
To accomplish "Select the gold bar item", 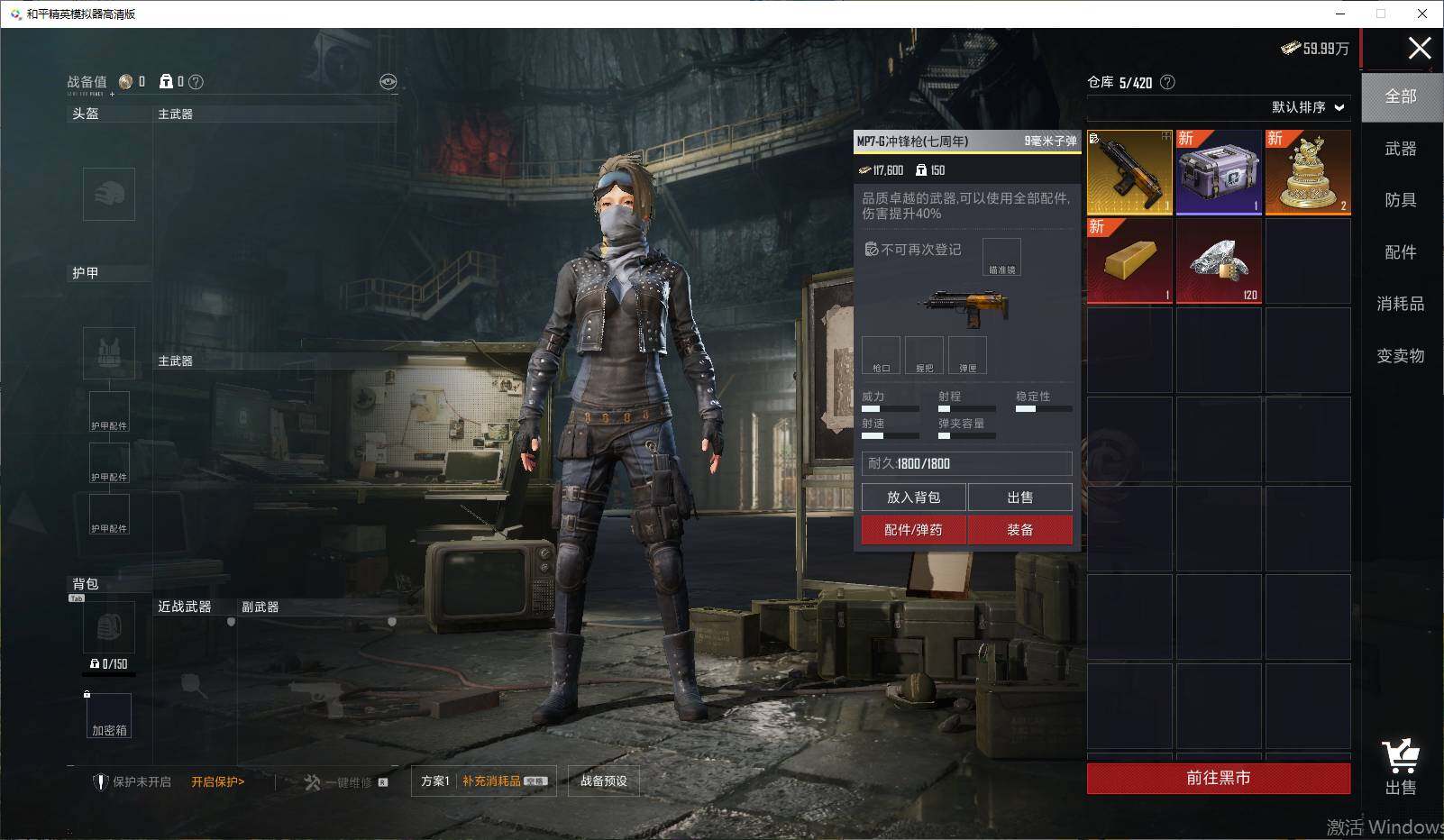I will click(x=1129, y=260).
